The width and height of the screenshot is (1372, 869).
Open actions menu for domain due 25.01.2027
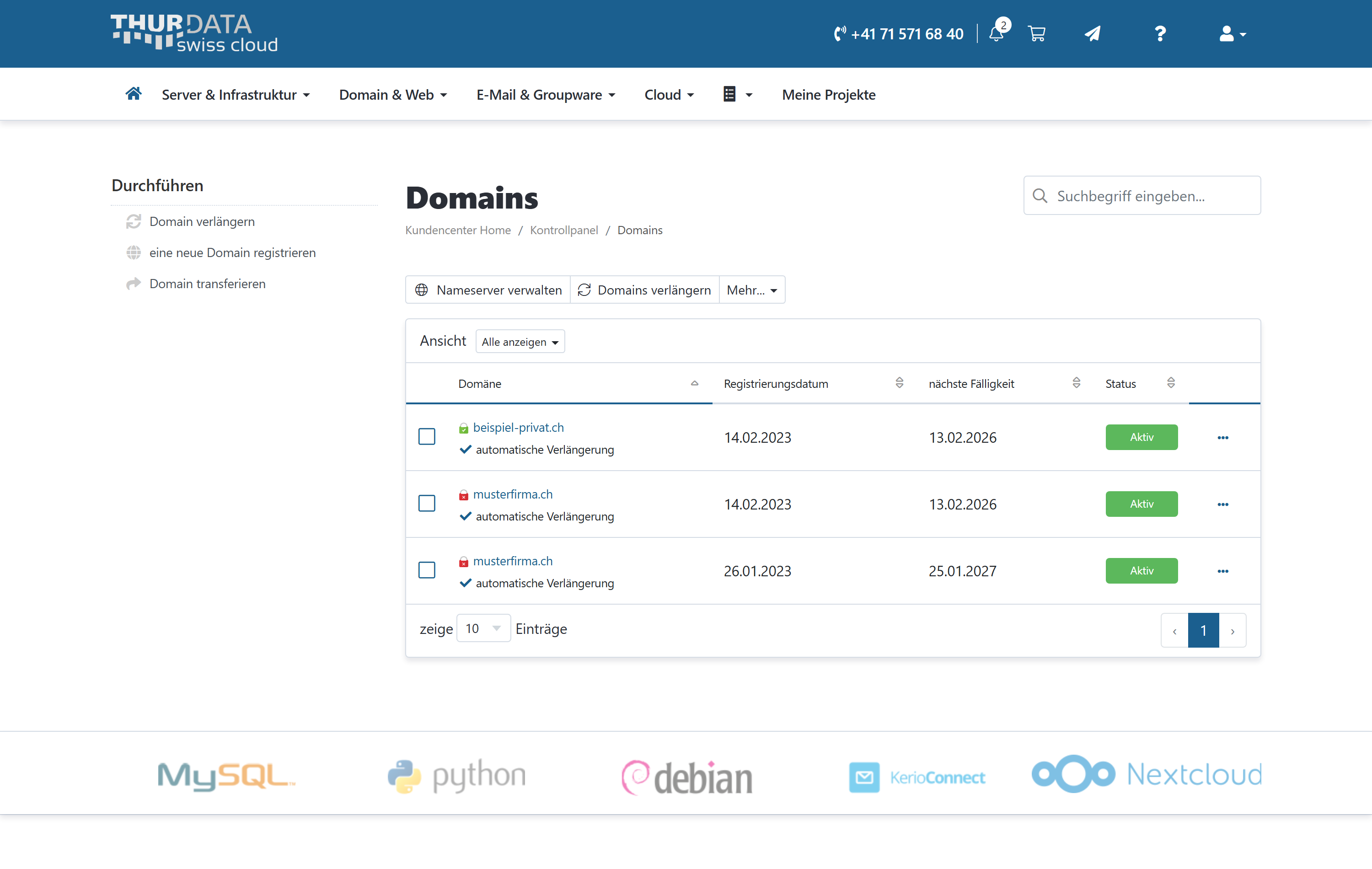pos(1223,571)
